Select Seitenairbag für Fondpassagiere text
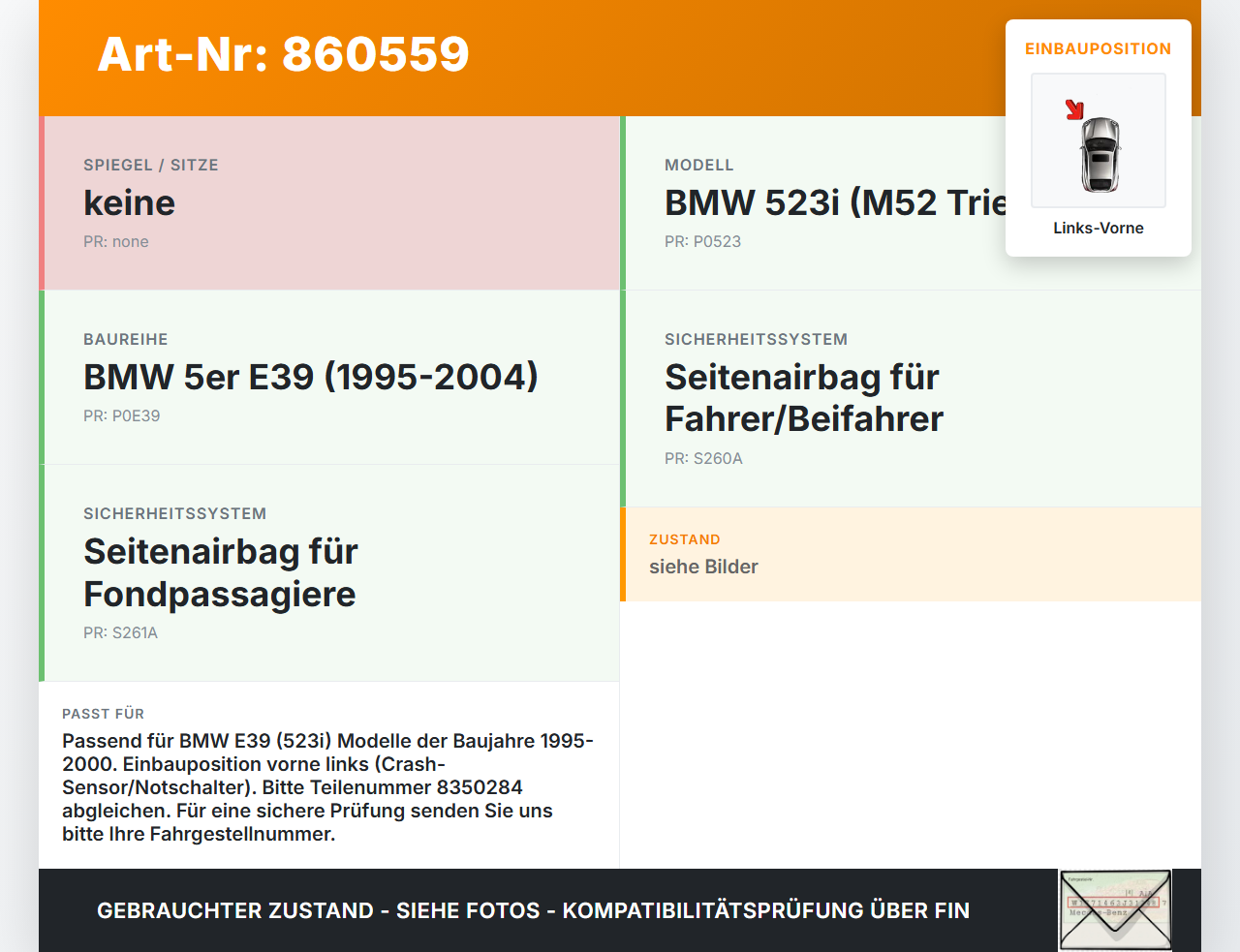The image size is (1240, 952). coord(221,572)
